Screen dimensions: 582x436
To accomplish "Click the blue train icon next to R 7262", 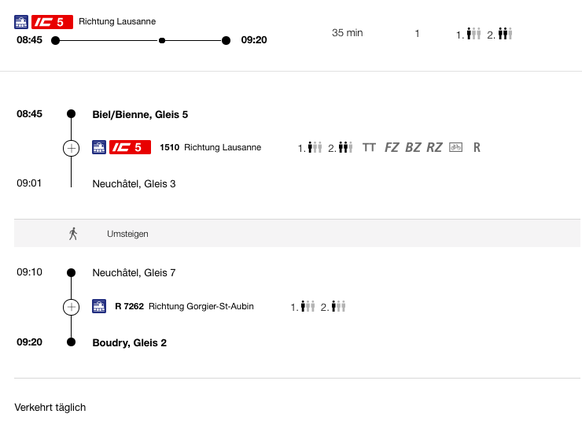I will [x=99, y=306].
